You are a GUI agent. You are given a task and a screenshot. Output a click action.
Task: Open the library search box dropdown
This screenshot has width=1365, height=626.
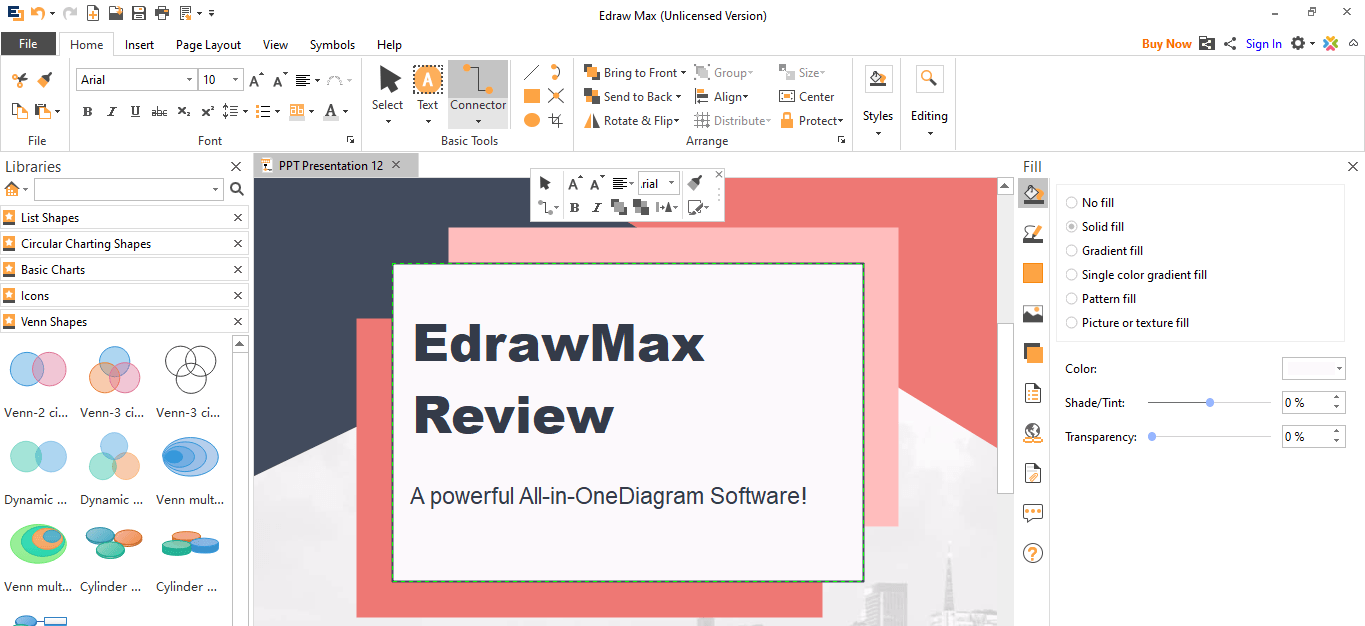[x=216, y=189]
